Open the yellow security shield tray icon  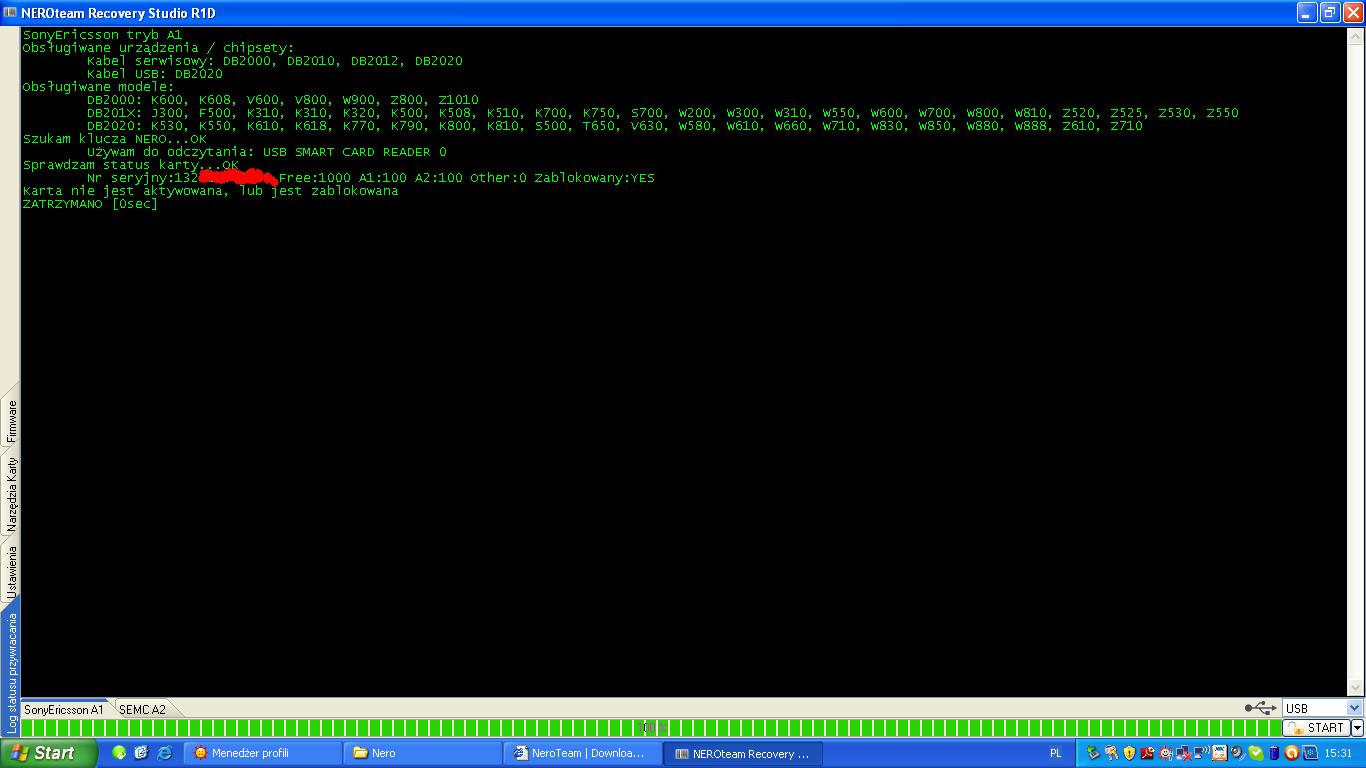[x=1129, y=753]
